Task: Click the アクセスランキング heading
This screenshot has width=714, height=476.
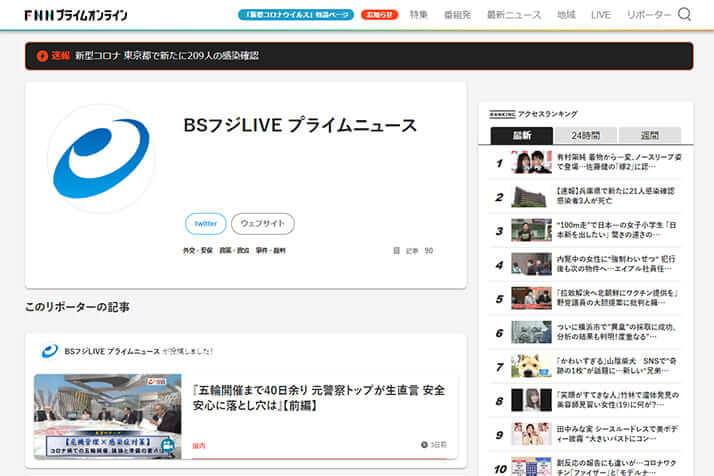Action: tap(548, 114)
